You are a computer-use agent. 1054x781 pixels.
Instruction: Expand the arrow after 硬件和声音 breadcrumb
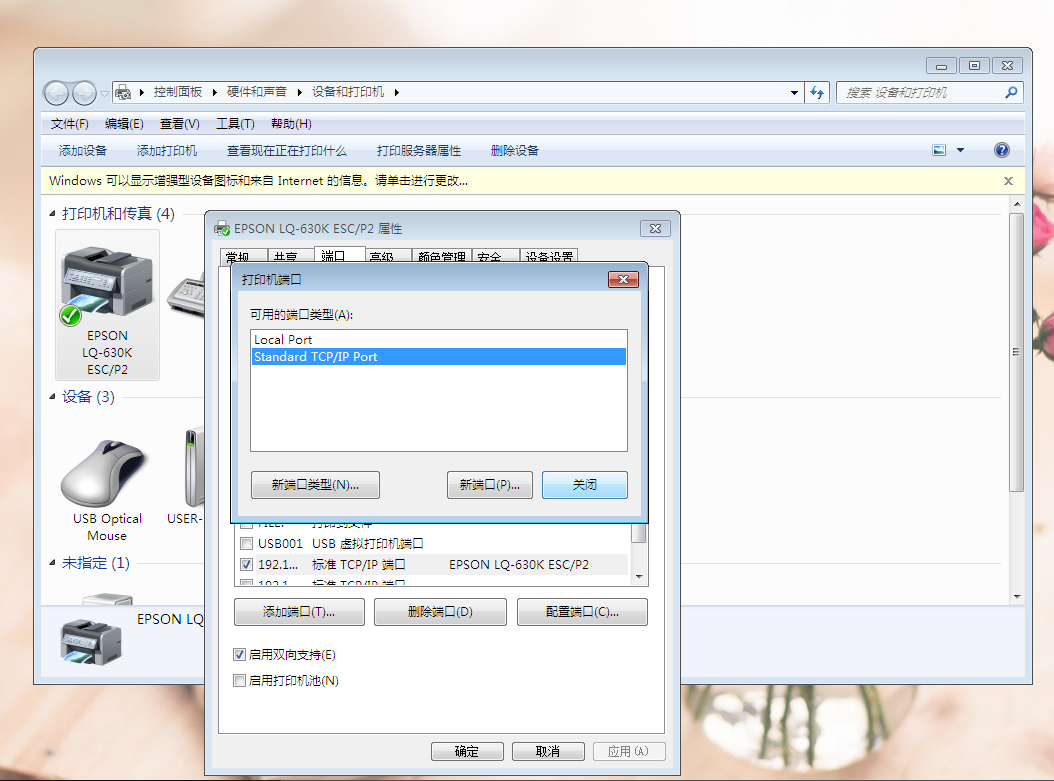pos(299,92)
